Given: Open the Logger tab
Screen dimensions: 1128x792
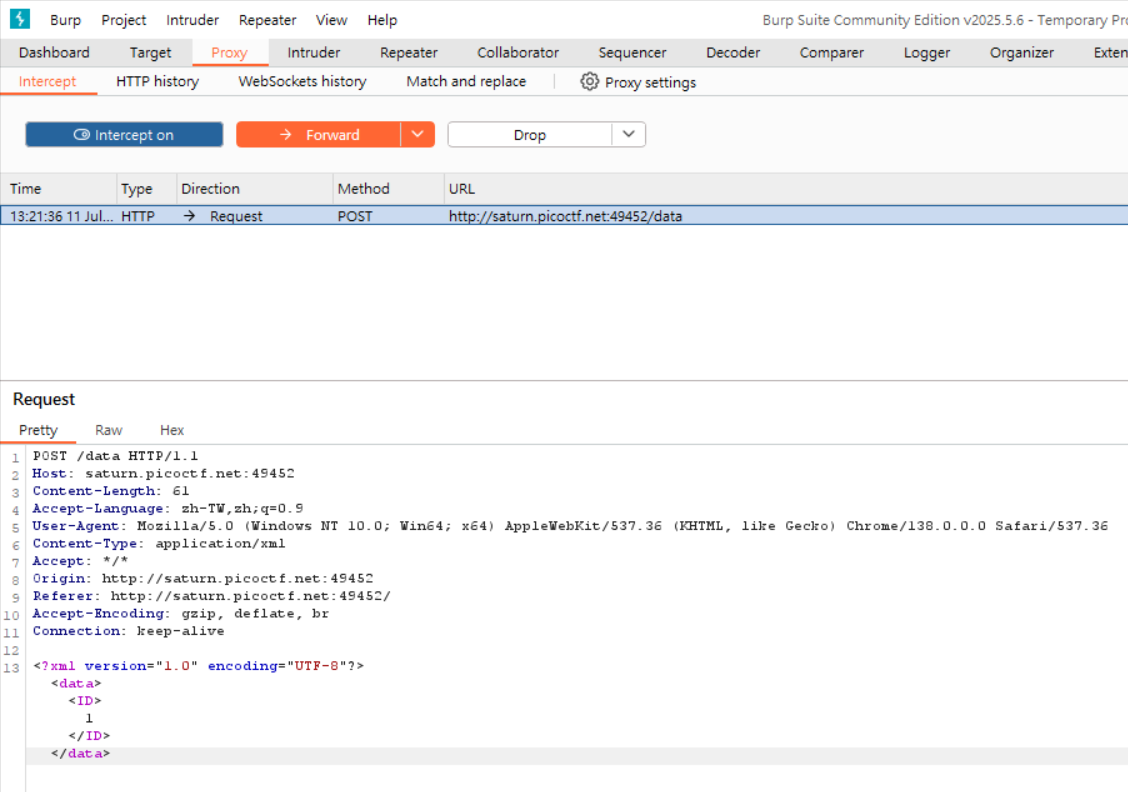Looking at the screenshot, I should (x=927, y=53).
